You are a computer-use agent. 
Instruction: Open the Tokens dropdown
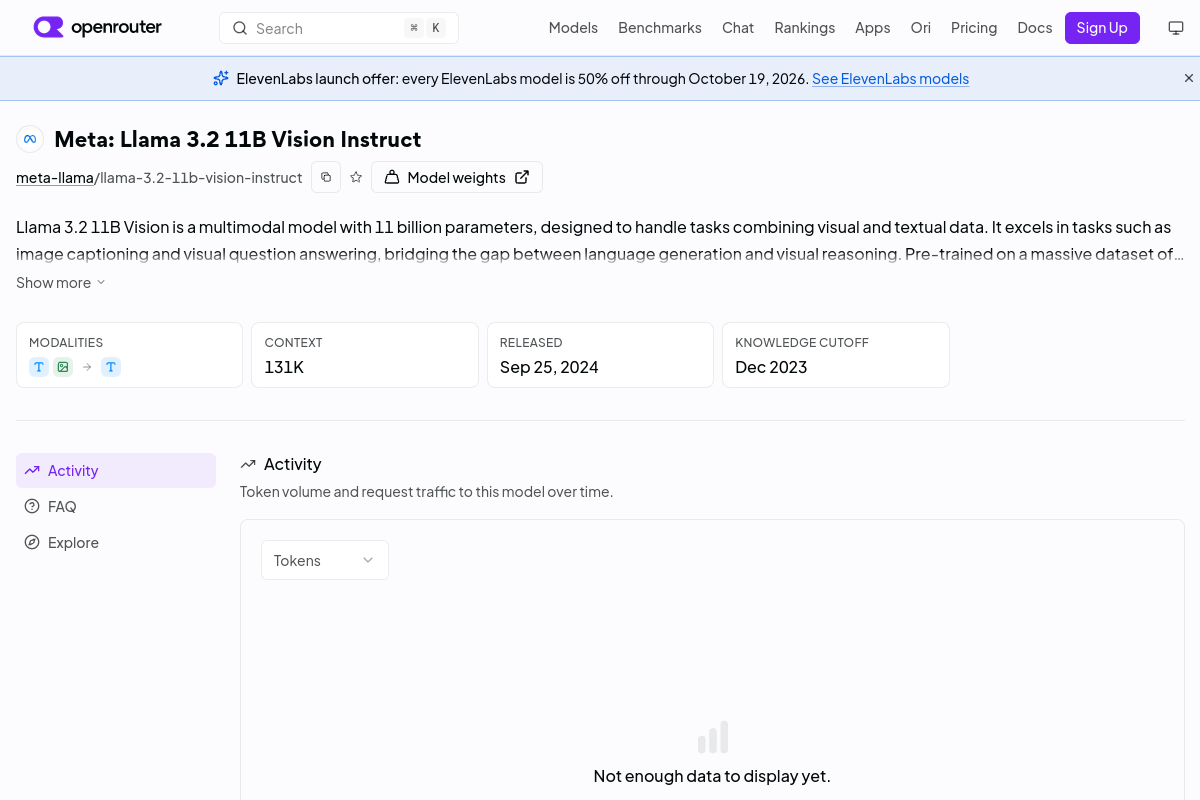(x=325, y=560)
